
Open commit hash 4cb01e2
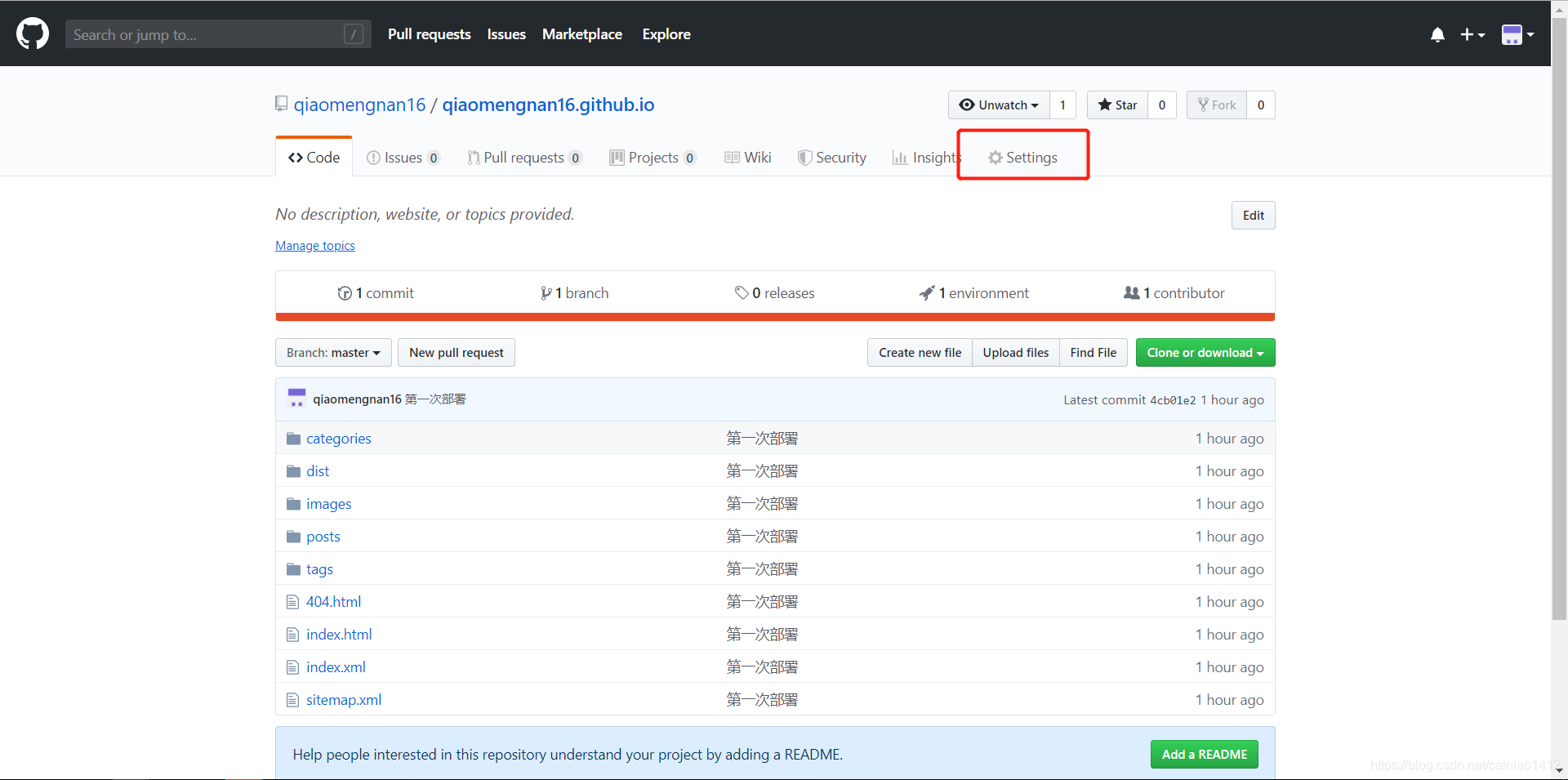coord(1173,400)
